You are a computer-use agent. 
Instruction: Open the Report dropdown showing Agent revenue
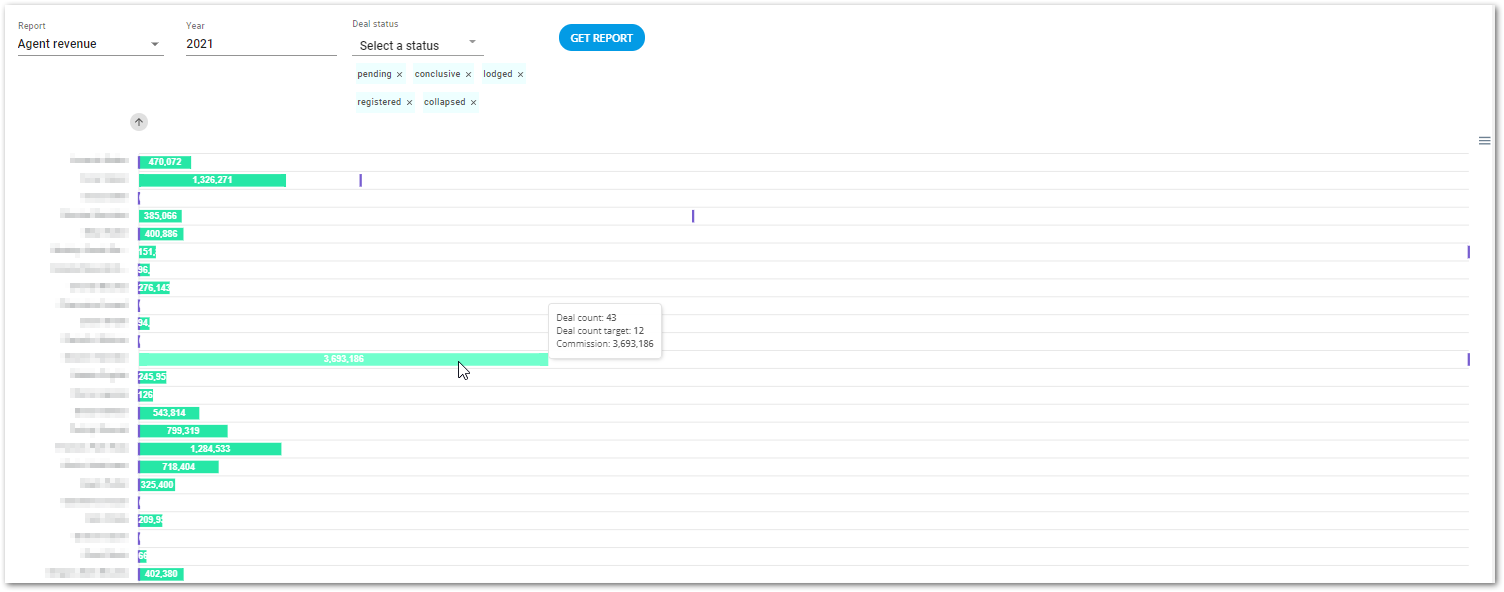[90, 44]
